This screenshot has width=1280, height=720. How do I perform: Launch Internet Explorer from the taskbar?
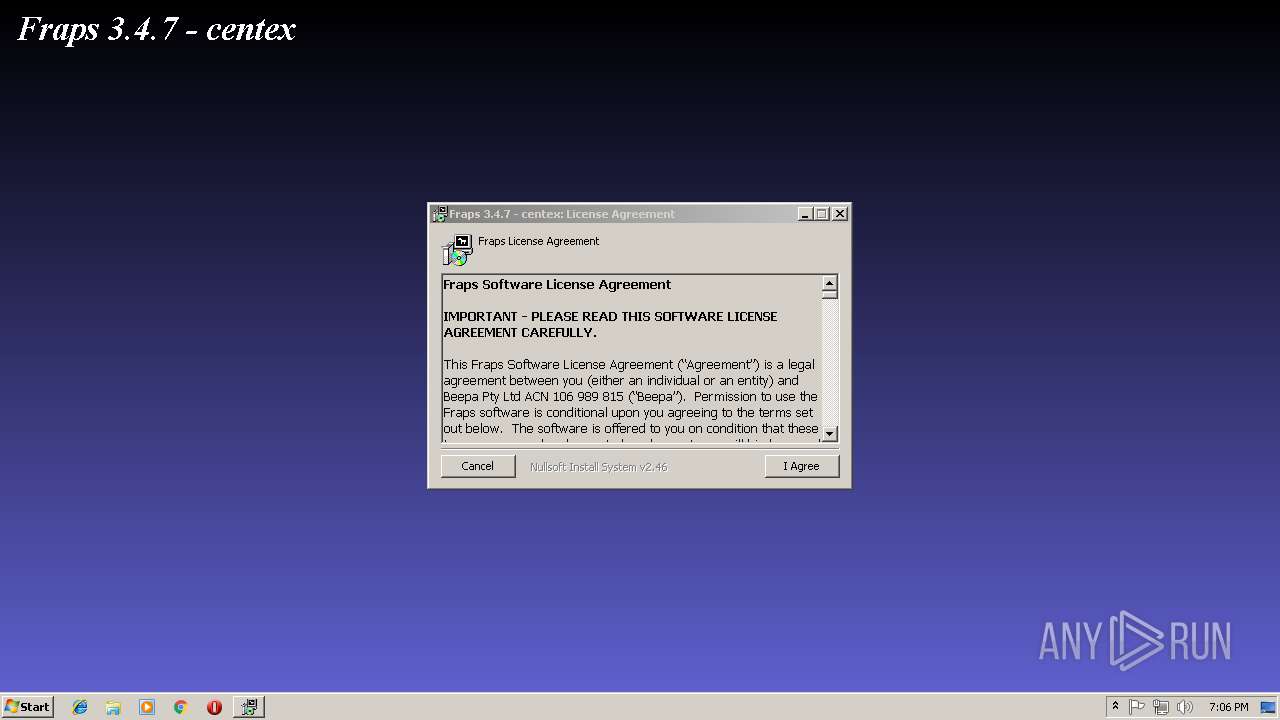[80, 707]
